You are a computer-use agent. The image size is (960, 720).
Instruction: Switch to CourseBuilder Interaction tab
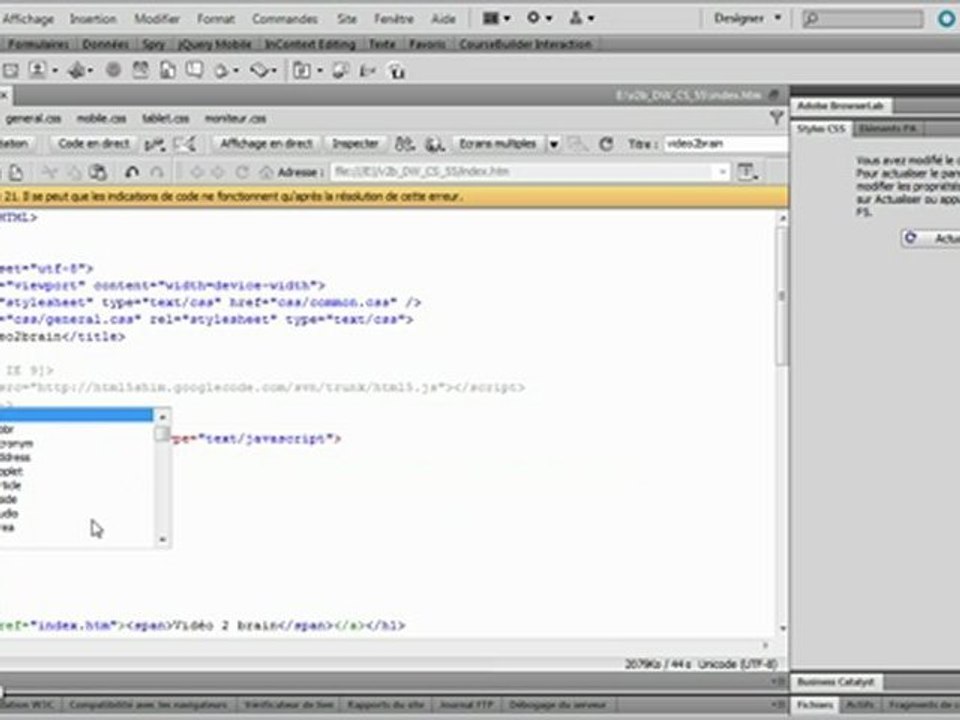[x=525, y=44]
